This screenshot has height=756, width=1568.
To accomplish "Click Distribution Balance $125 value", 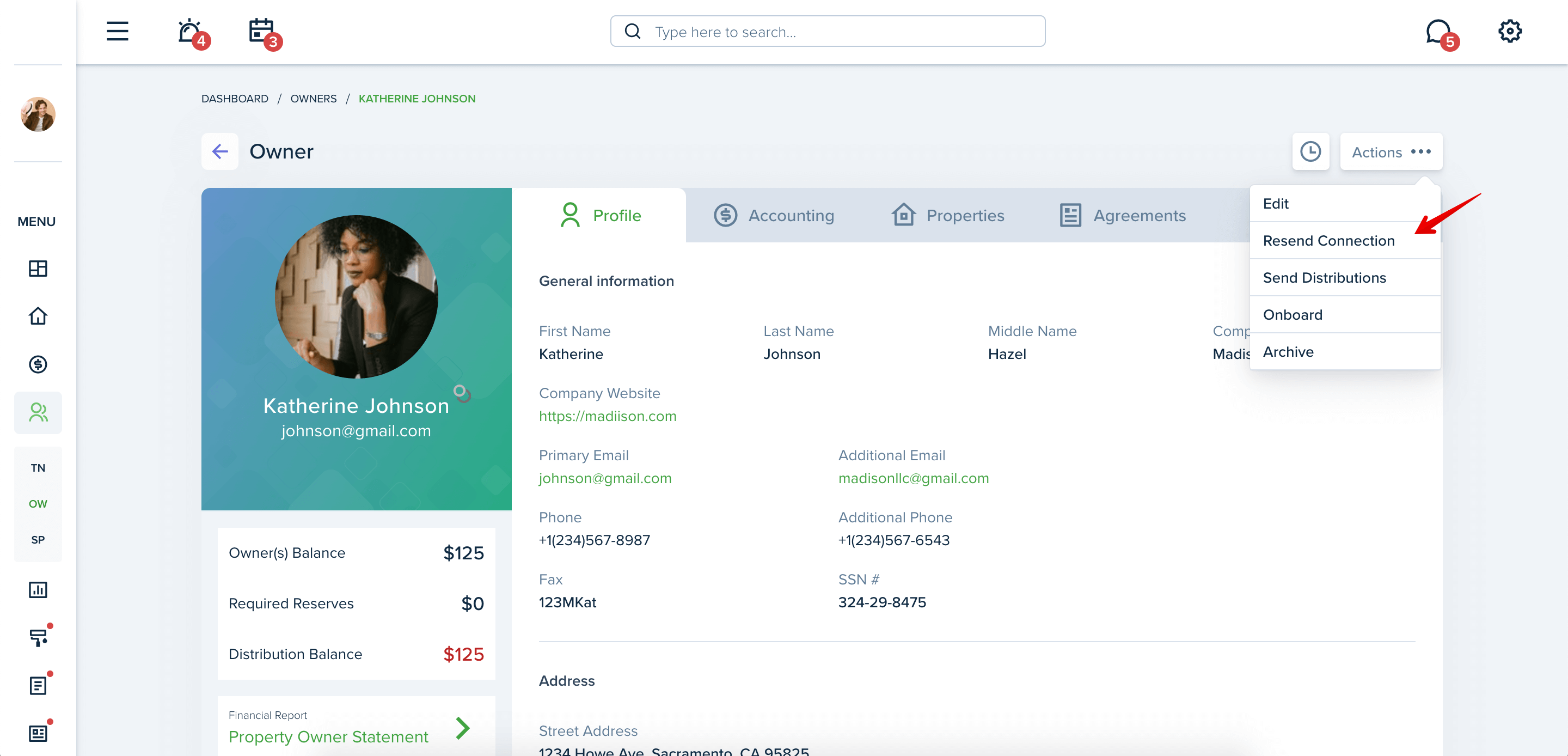I will point(463,654).
